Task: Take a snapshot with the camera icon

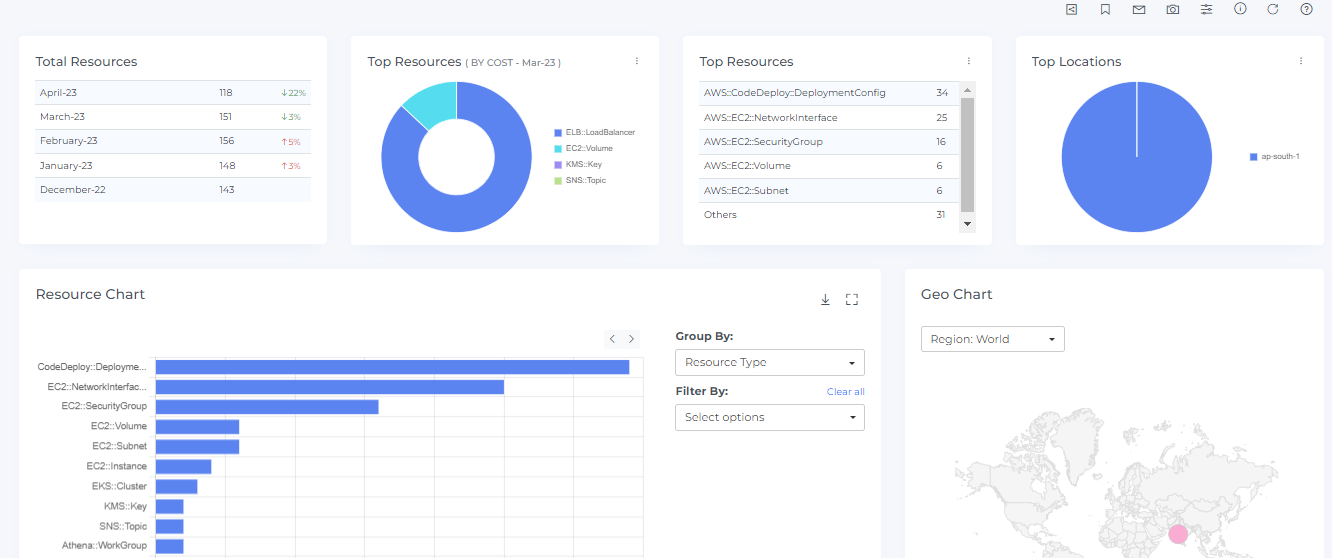Action: tap(1172, 9)
